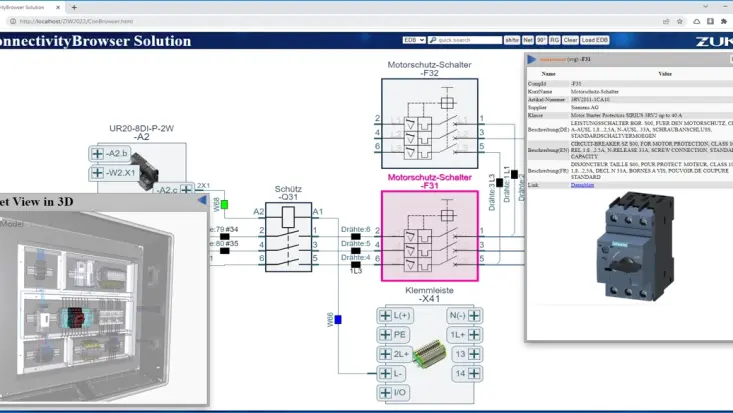This screenshot has width=733, height=413.
Task: Open the Datasheet link
Action: pos(581,185)
